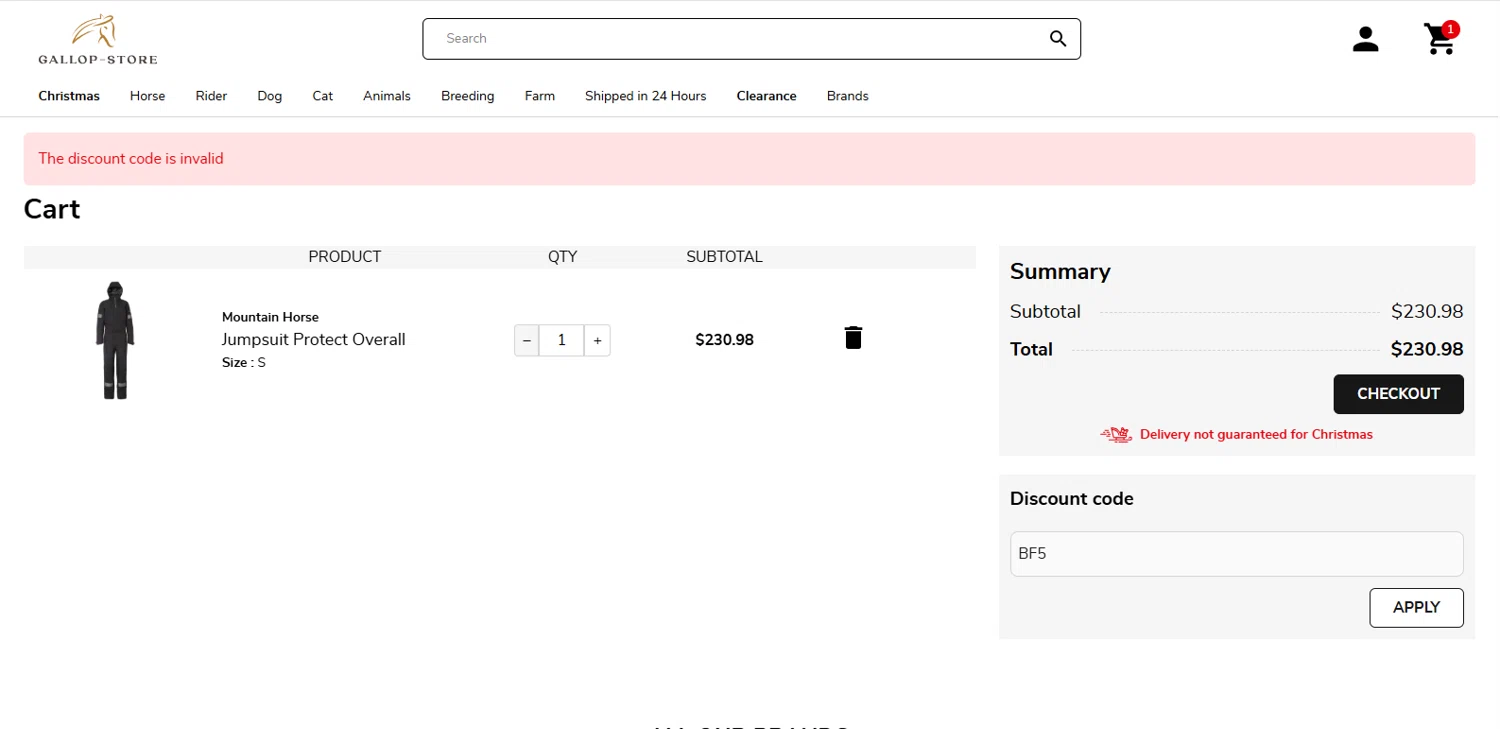The image size is (1500, 729).
Task: Open the Horse menu
Action: pos(147,96)
